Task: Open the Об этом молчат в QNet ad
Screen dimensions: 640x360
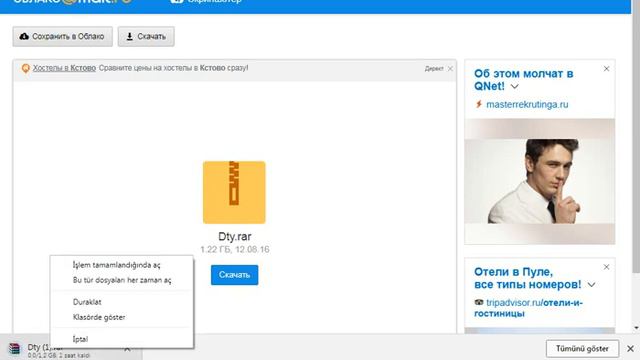Action: pyautogui.click(x=523, y=80)
